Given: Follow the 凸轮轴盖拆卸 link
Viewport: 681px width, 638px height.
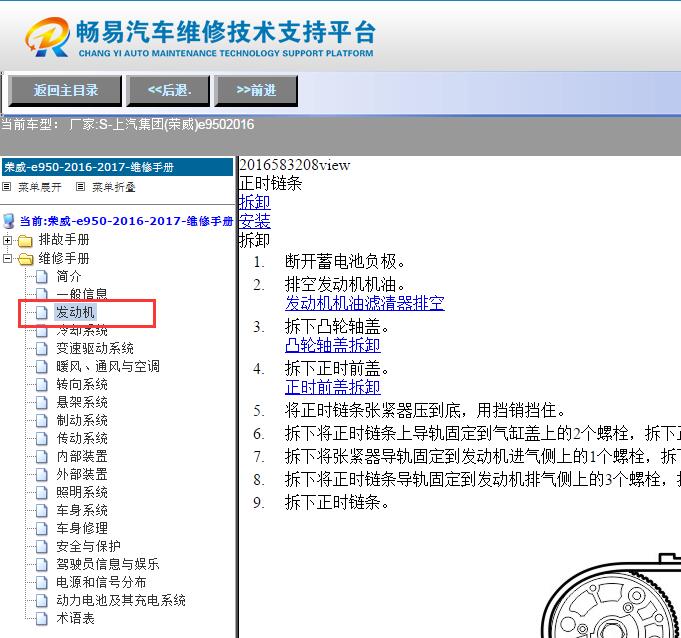Looking at the screenshot, I should 333,345.
